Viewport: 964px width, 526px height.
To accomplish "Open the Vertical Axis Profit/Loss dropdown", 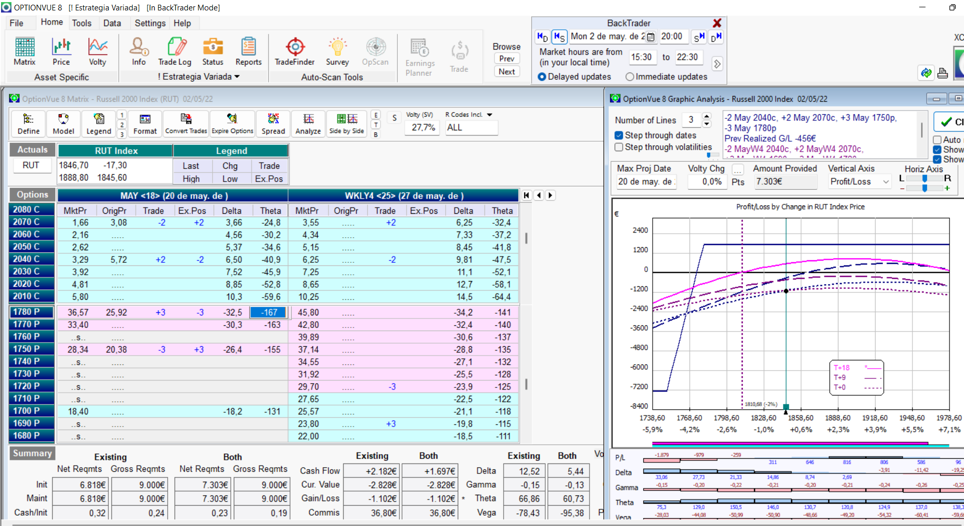I will (885, 182).
